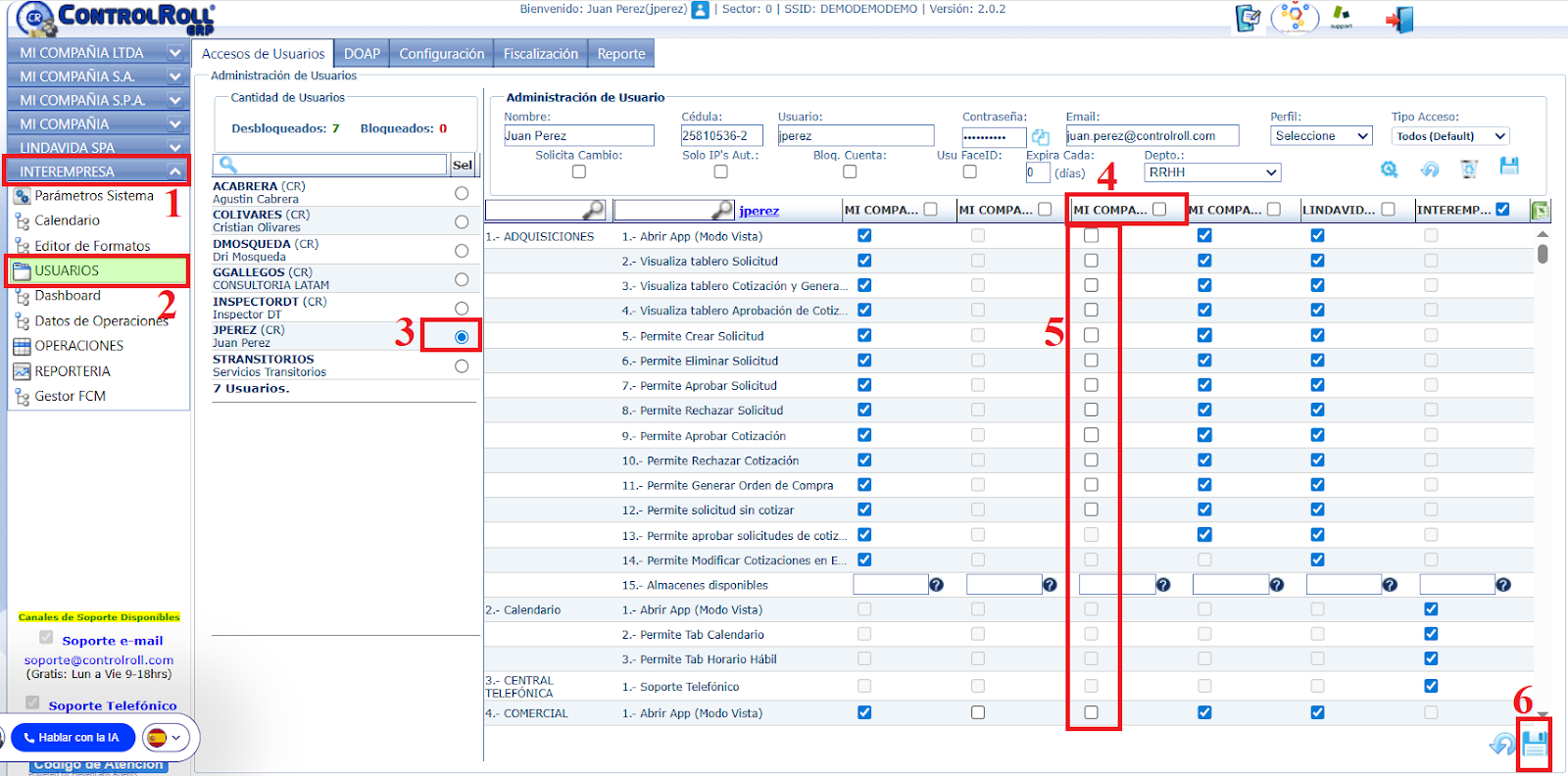Click the copy icon beside the password field
1568x776 pixels.
pyautogui.click(x=1041, y=137)
